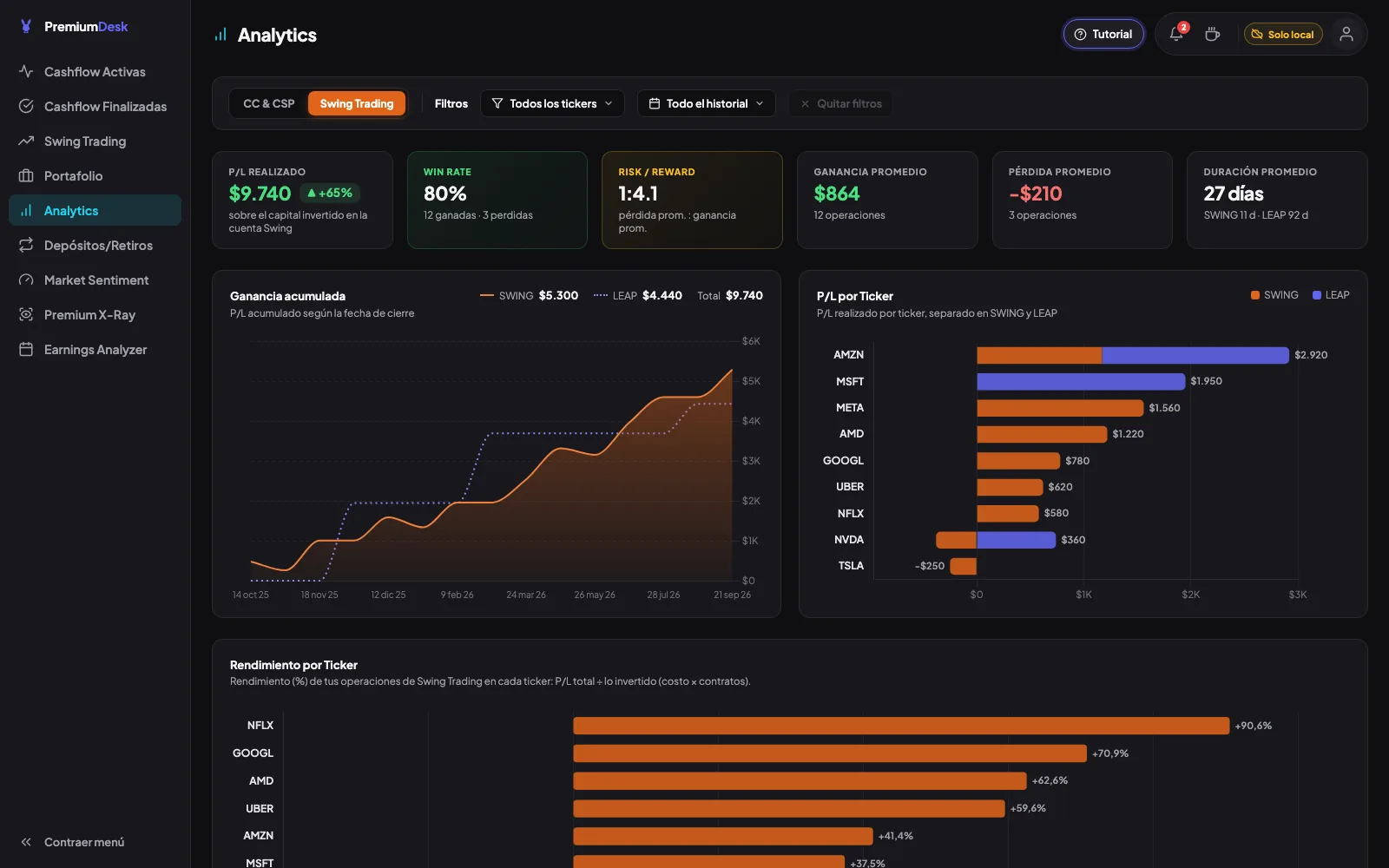This screenshot has width=1389, height=868.
Task: Click the NVDA LEAP blue bar segment
Action: (x=1016, y=540)
